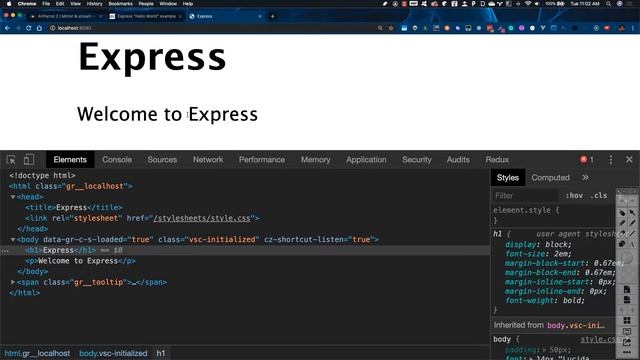Image resolution: width=640 pixels, height=360 pixels.
Task: Toggle the device toolbar icon
Action: tap(29, 160)
